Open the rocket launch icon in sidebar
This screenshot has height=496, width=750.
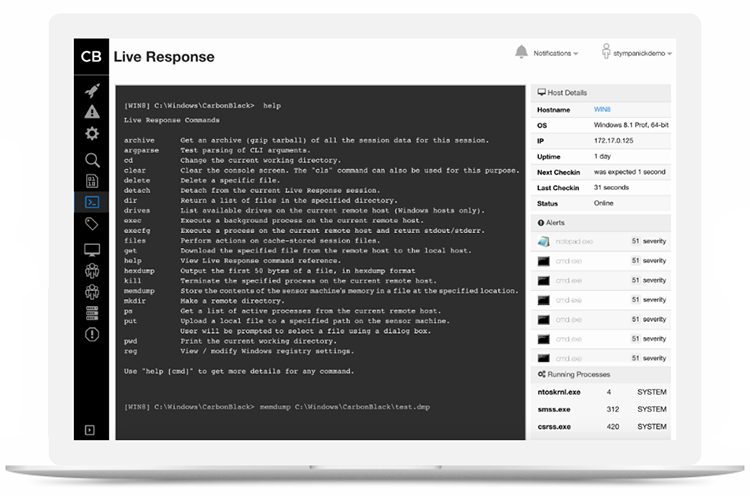tap(92, 90)
